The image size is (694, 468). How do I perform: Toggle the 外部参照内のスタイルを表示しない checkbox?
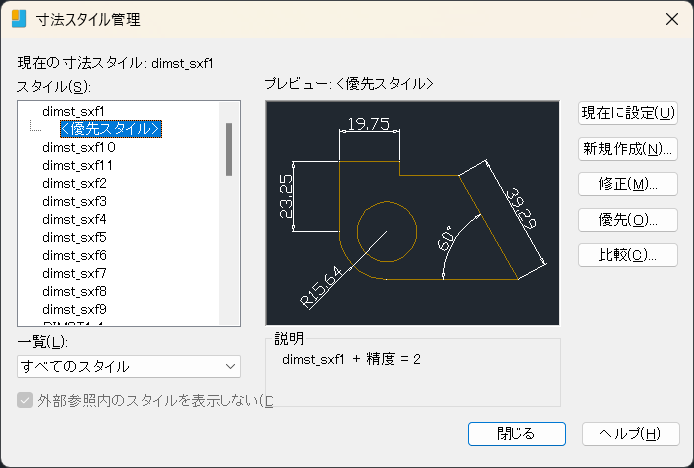click(x=25, y=401)
